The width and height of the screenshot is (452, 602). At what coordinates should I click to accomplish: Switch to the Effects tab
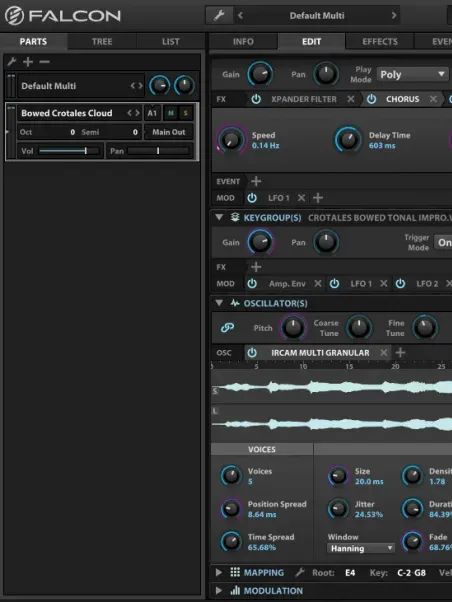[380, 41]
